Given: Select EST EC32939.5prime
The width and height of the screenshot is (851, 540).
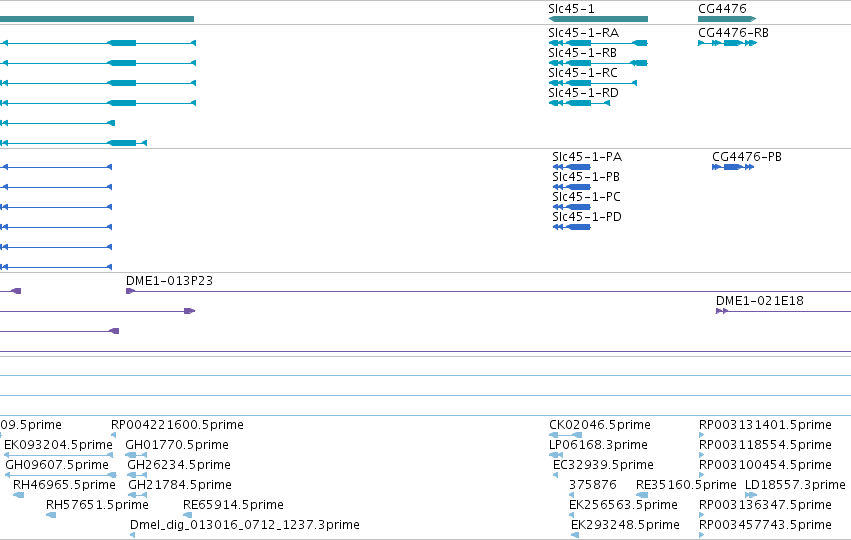Looking at the screenshot, I should (x=603, y=465).
